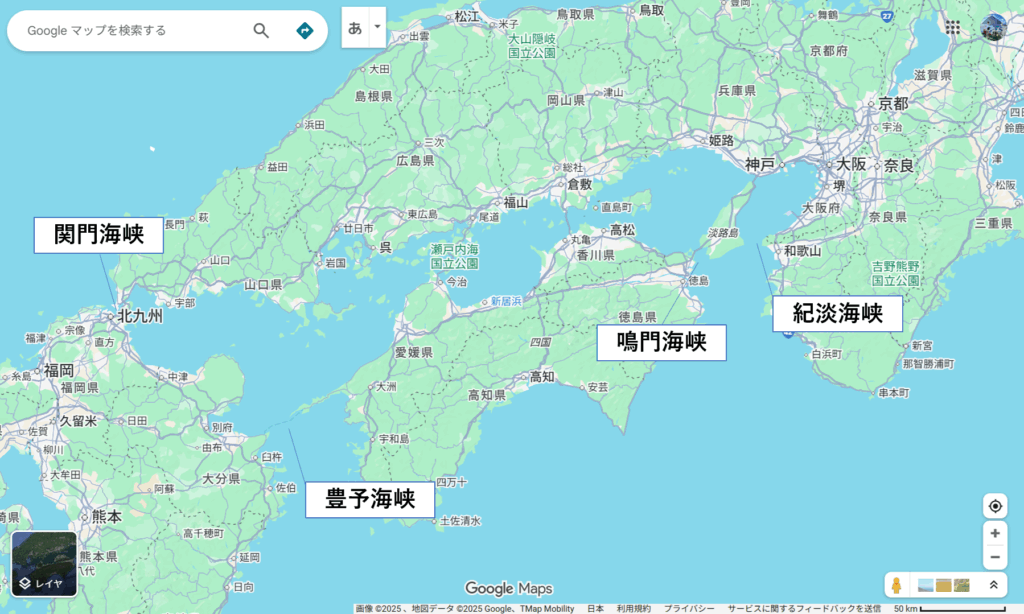Toggle the 50 km map scale units
The image size is (1024, 614).
click(948, 608)
